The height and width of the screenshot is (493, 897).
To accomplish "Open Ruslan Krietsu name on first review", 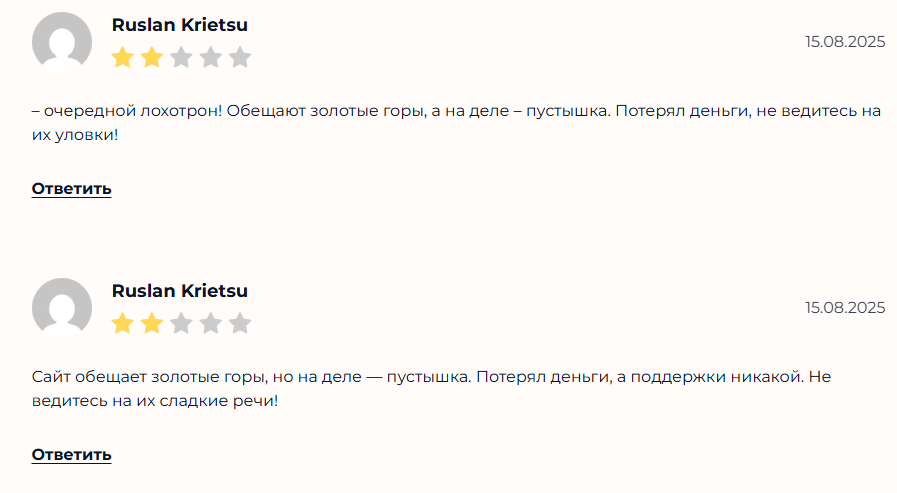I will 180,25.
